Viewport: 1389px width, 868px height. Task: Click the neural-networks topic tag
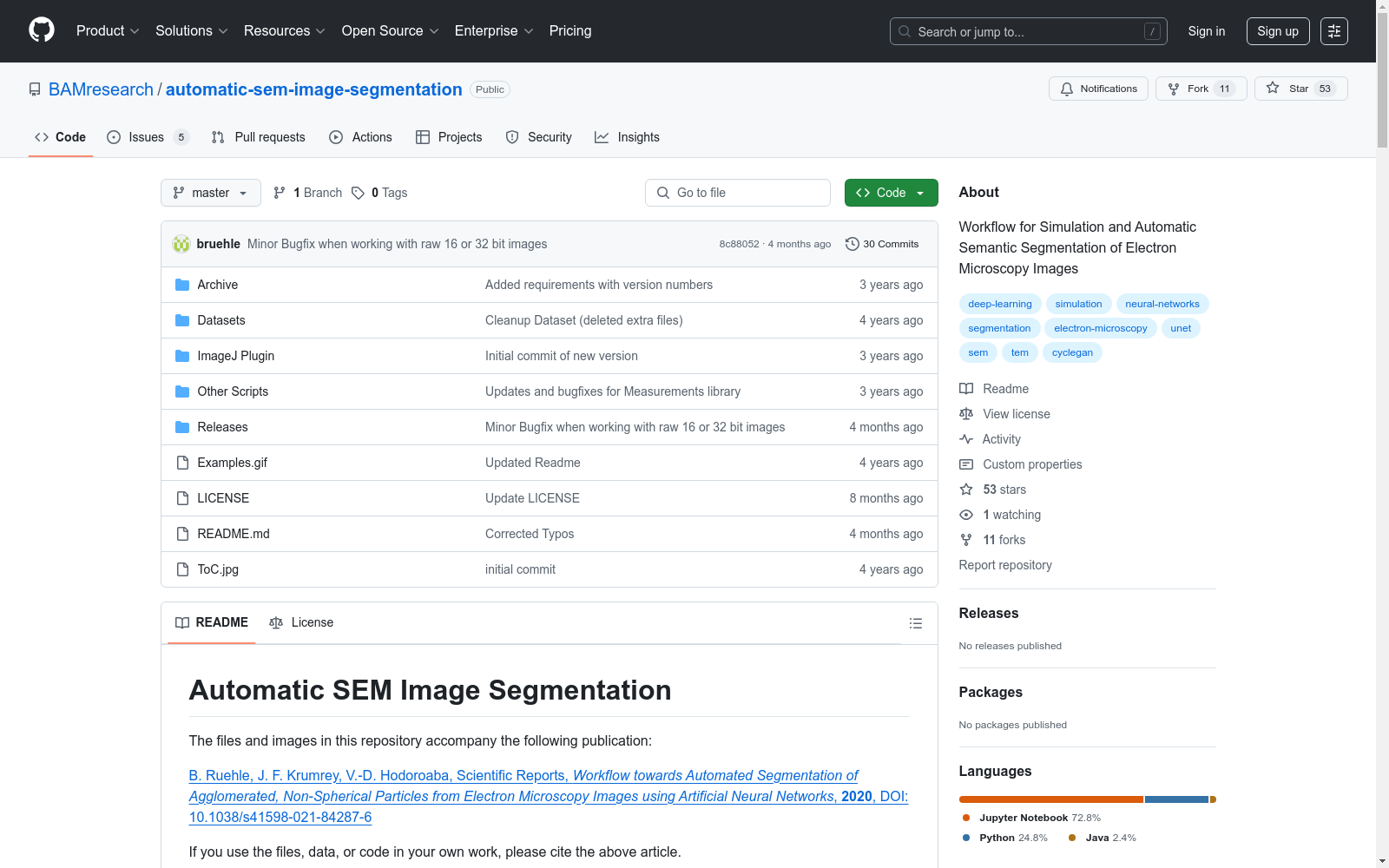point(1162,304)
